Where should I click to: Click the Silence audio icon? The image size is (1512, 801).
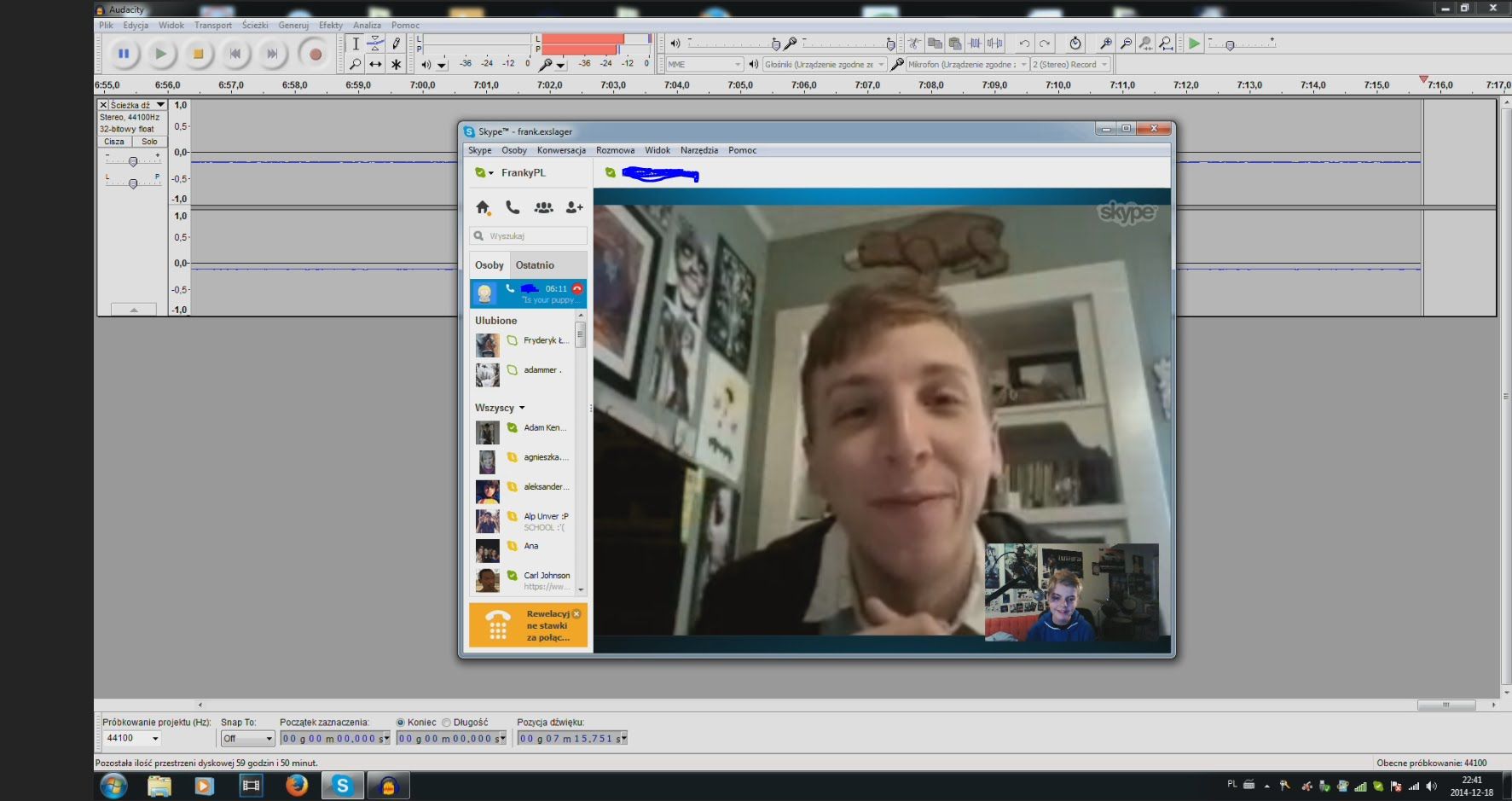[x=994, y=44]
